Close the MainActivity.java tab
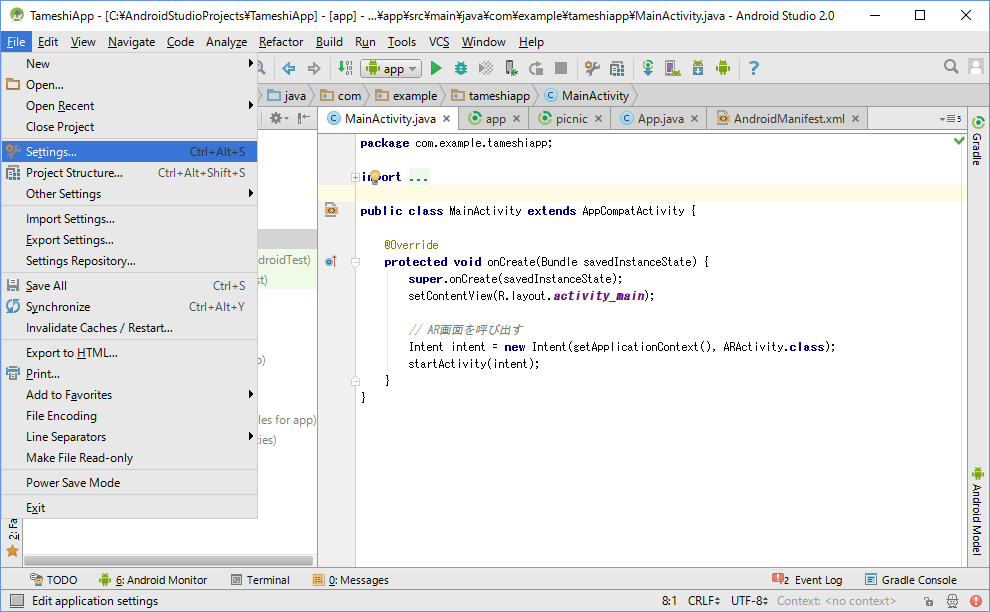This screenshot has width=990, height=612. click(x=446, y=119)
